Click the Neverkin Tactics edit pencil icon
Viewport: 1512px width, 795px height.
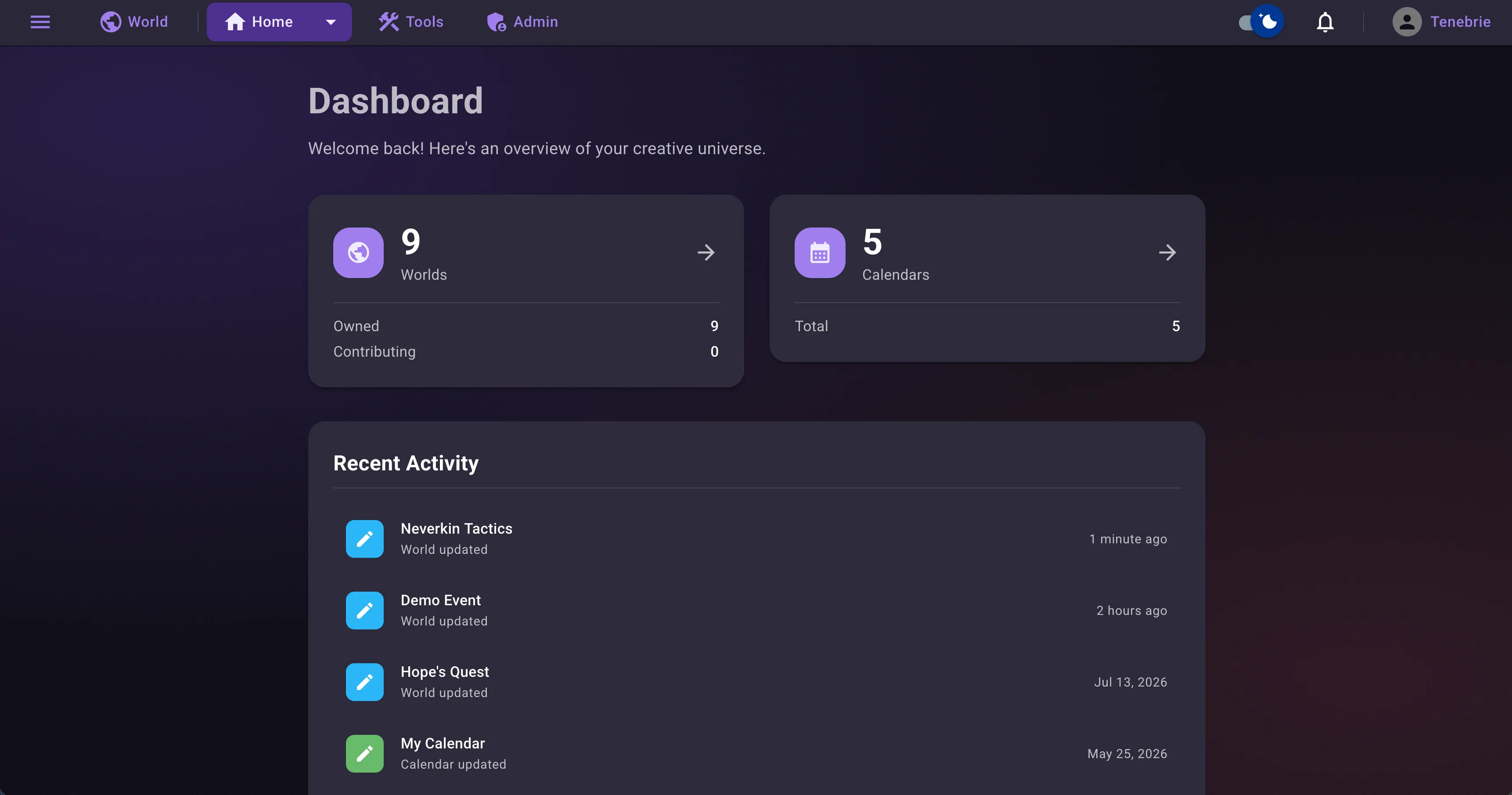click(364, 538)
